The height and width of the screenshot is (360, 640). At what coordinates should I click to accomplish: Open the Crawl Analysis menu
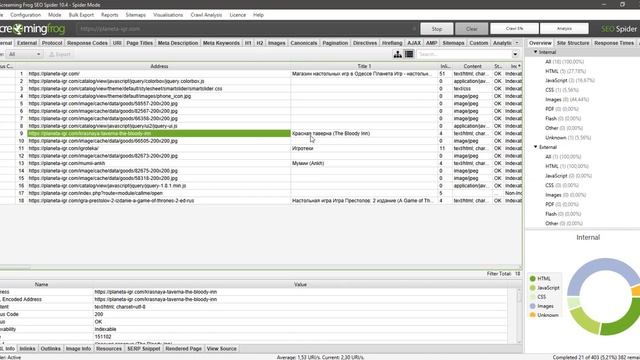pyautogui.click(x=206, y=15)
